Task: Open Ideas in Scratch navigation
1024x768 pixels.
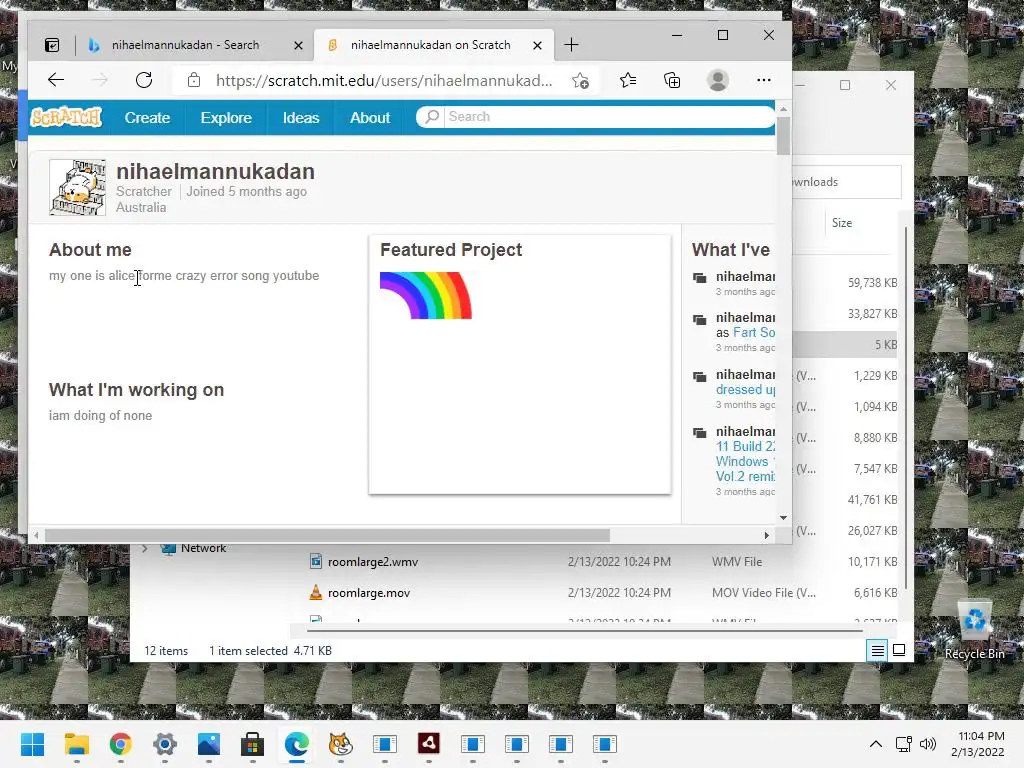Action: pos(301,118)
